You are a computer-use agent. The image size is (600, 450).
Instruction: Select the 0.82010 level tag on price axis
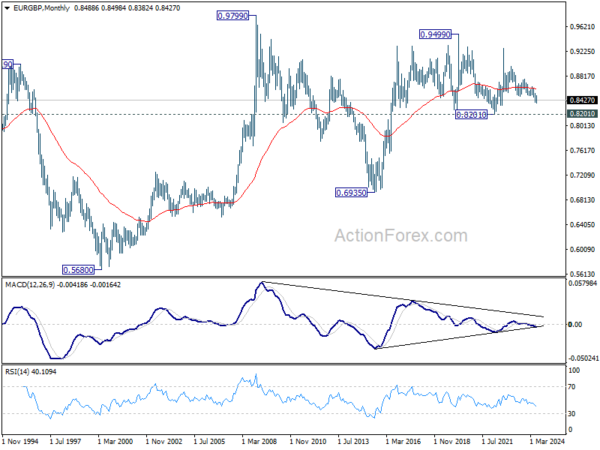pyautogui.click(x=582, y=114)
